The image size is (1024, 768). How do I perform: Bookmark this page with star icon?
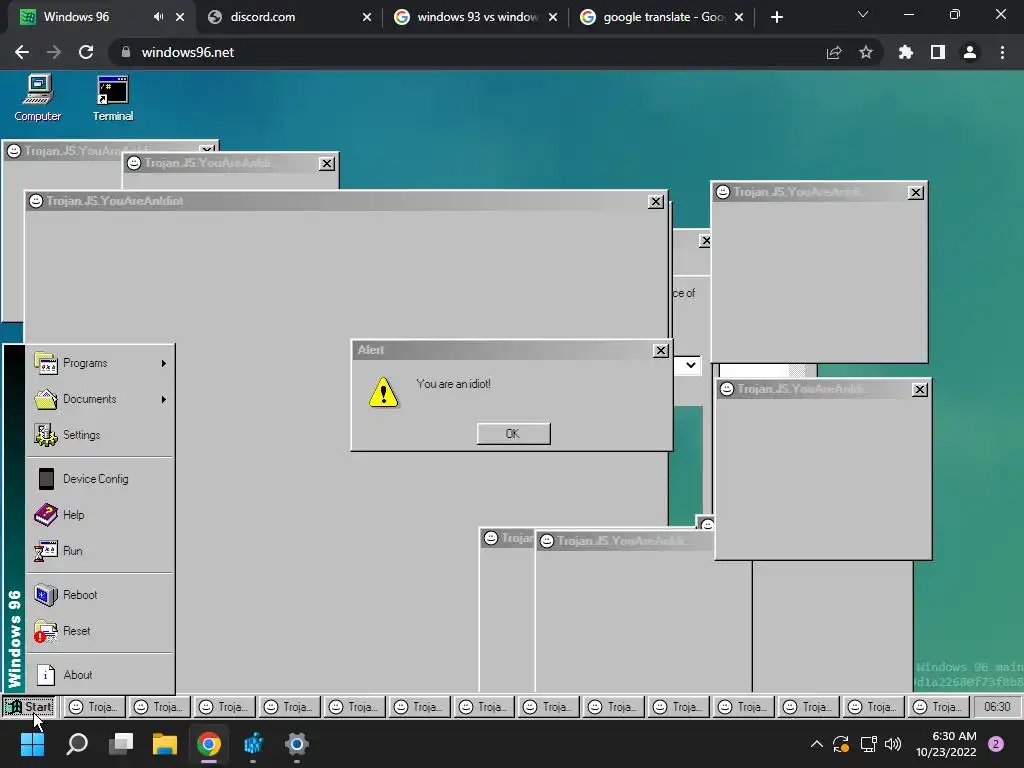(x=866, y=52)
